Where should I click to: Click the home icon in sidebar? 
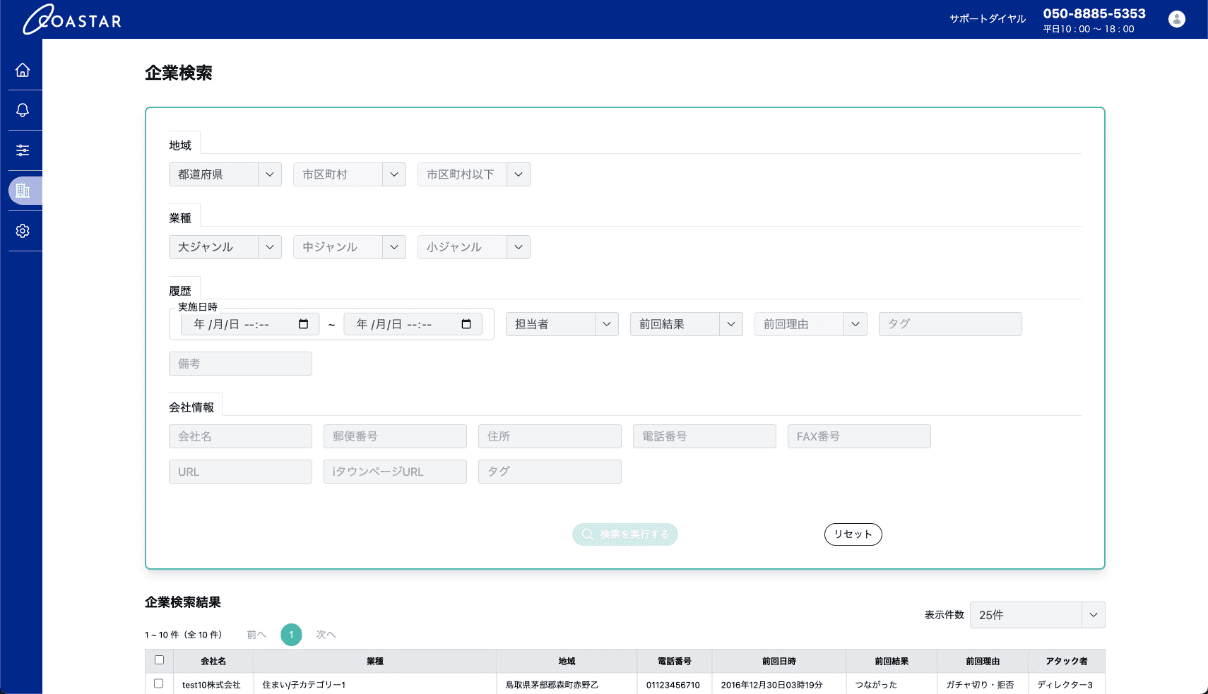click(22, 70)
